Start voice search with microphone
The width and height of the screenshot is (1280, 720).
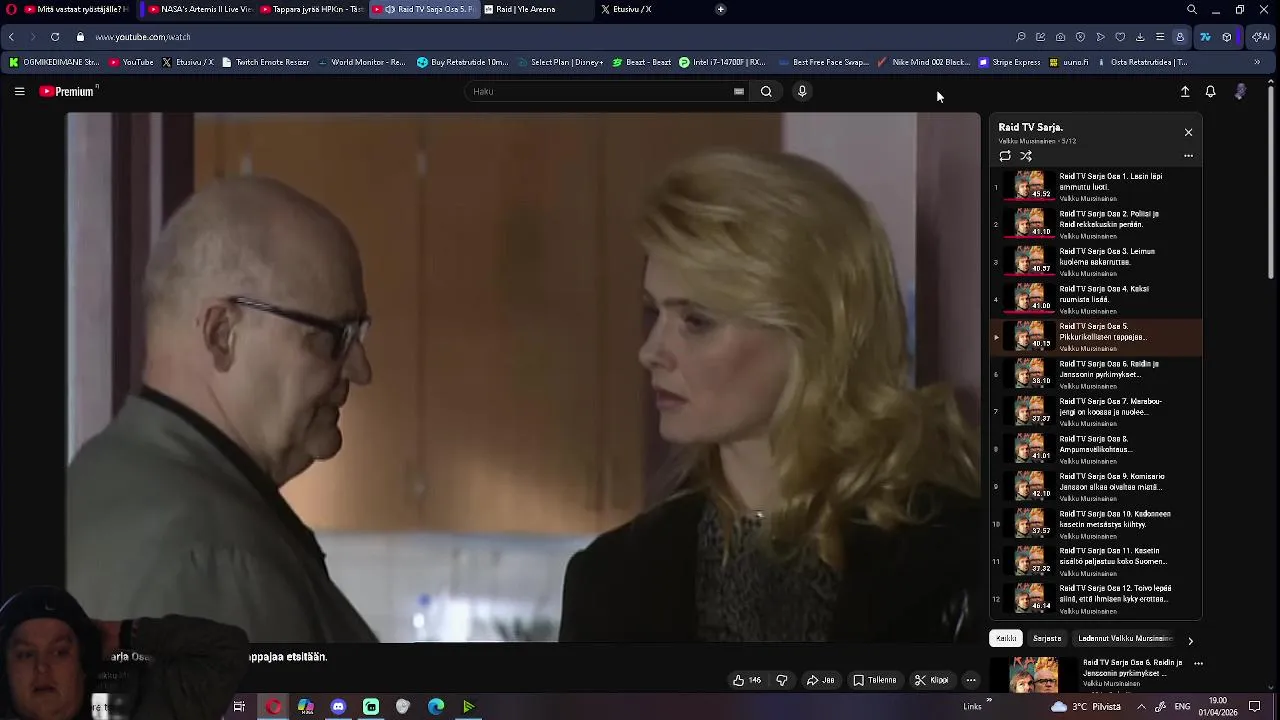pos(802,91)
